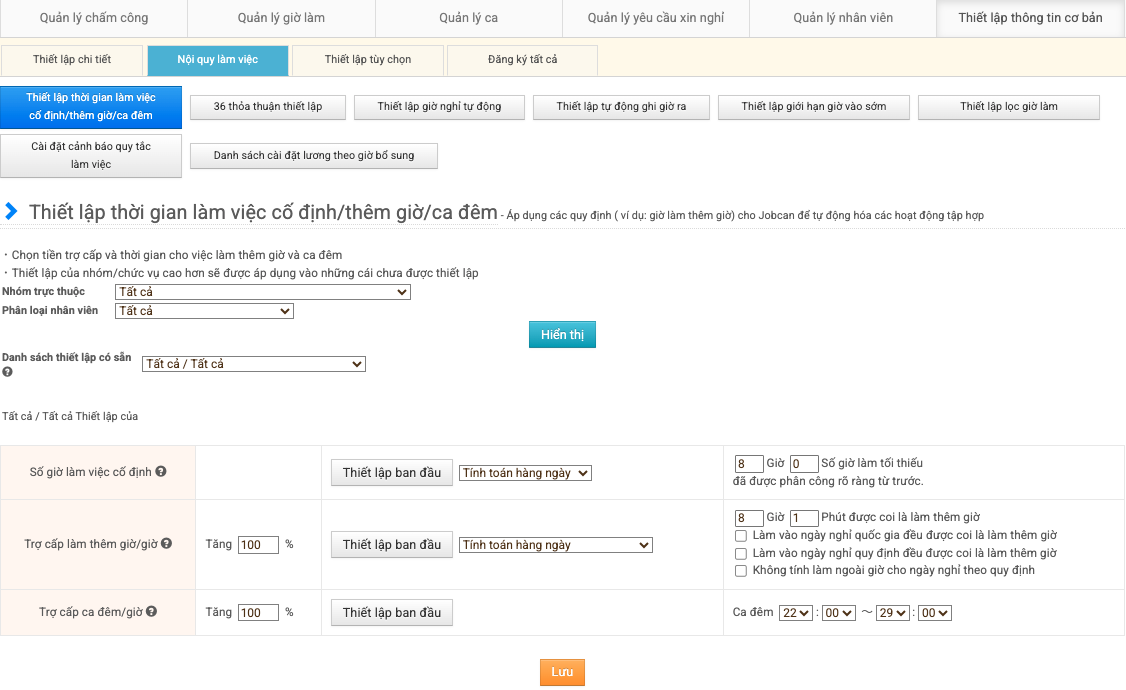The image size is (1126, 690).
Task: Open Danh sách thiết lập có sẵn dropdown
Action: [x=254, y=364]
